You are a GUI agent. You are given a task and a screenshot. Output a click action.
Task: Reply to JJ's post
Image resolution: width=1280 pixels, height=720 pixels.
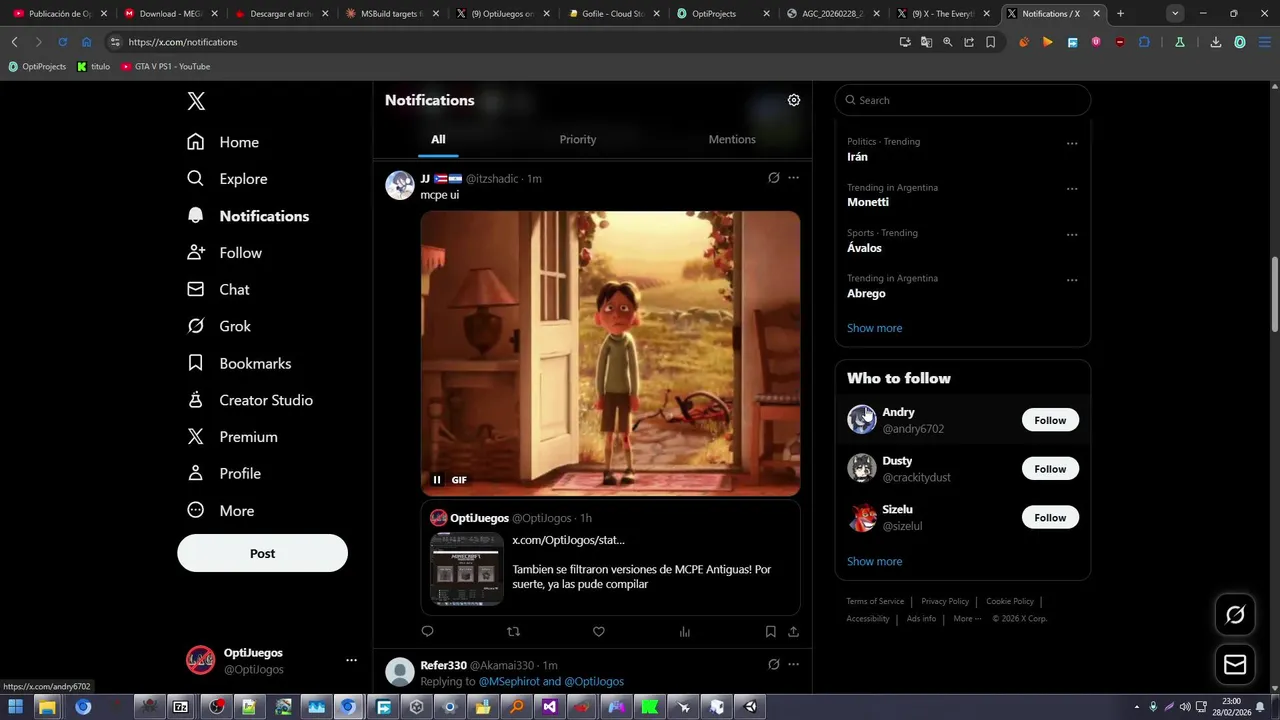(x=428, y=632)
